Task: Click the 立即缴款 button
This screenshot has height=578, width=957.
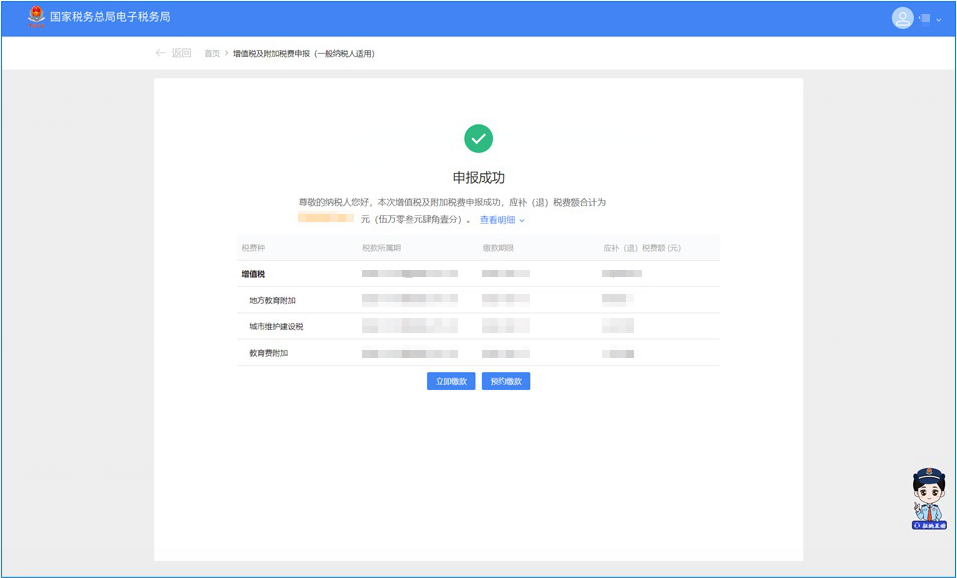Action: [450, 381]
